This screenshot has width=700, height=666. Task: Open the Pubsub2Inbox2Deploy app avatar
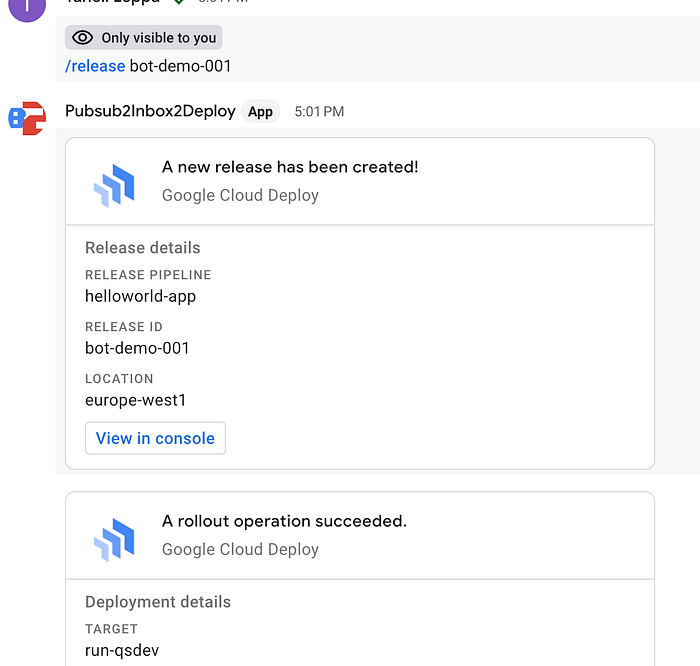27,118
